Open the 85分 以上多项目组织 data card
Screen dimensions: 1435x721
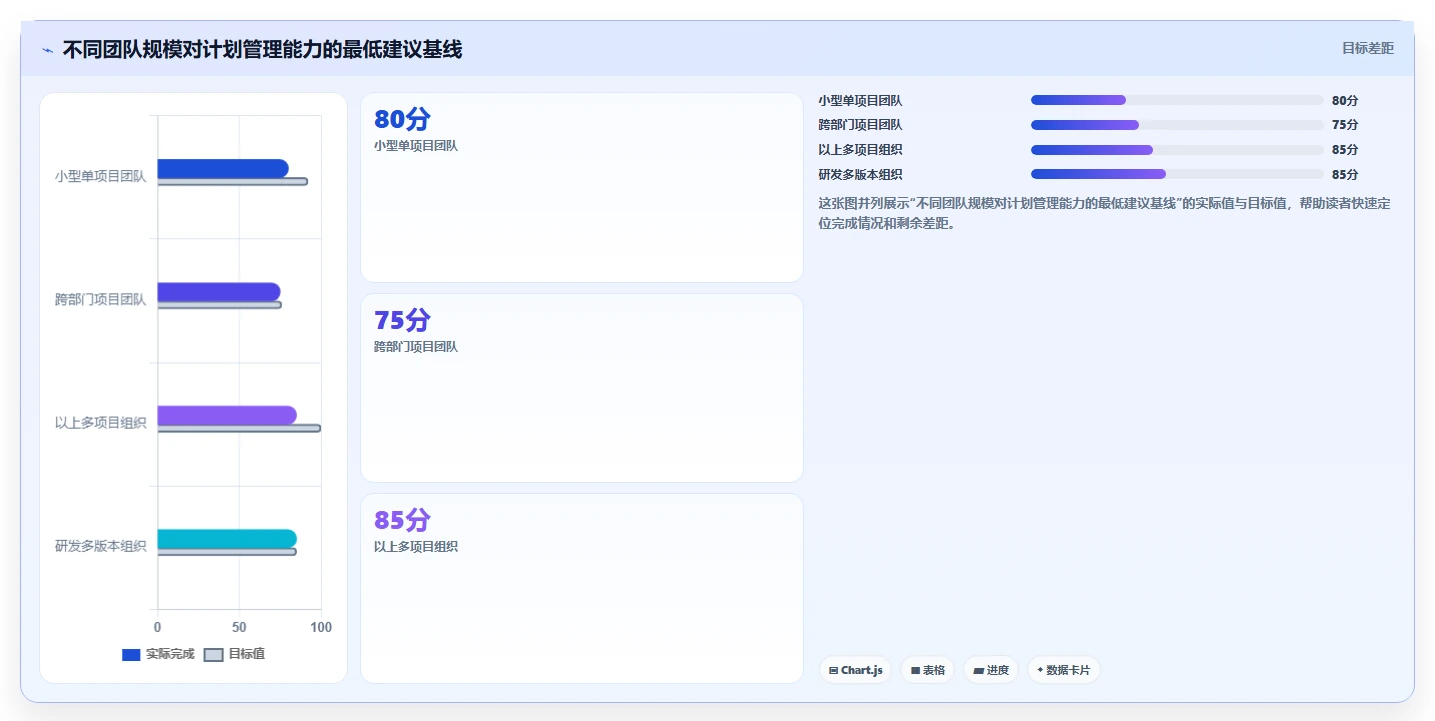click(582, 588)
